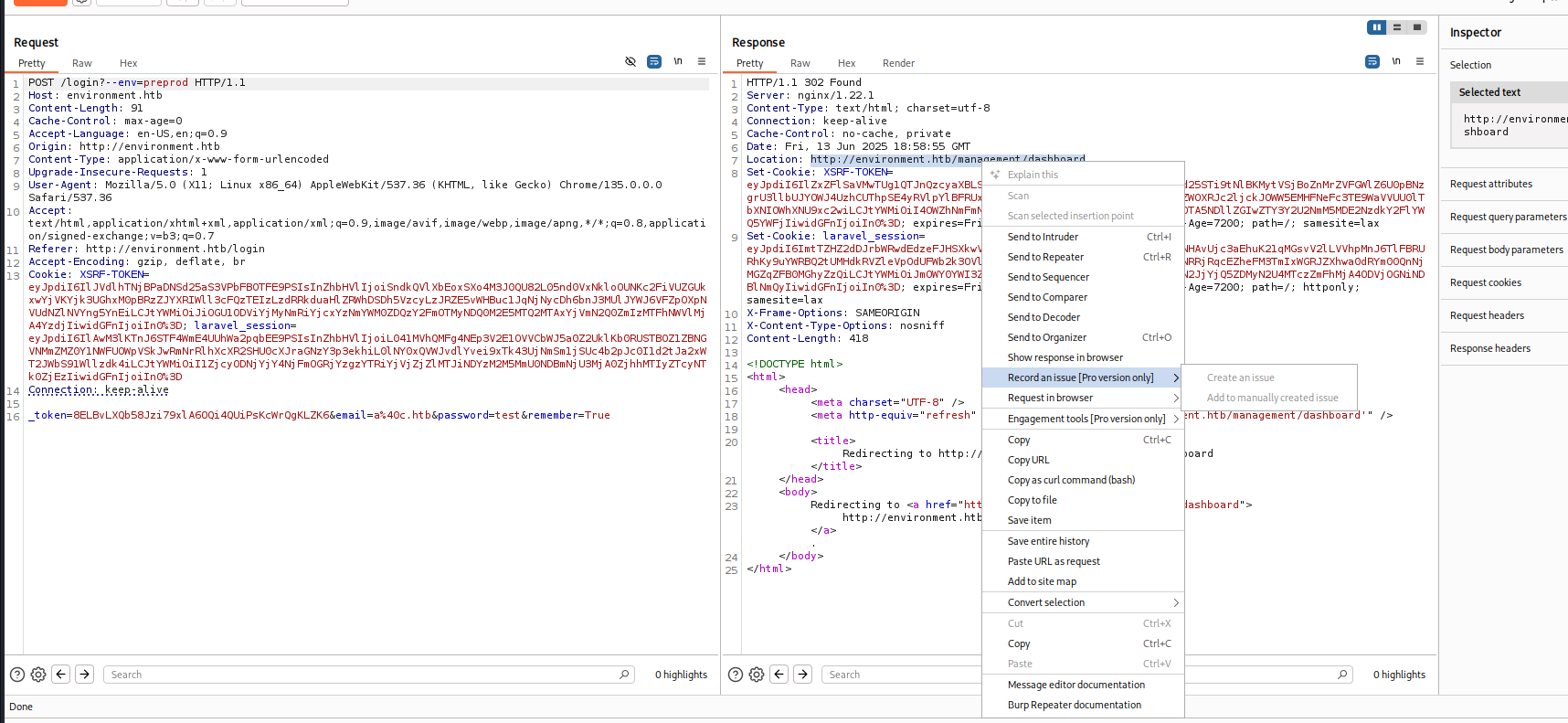Open the Response Render tab
1568x723 pixels.
pyautogui.click(x=899, y=63)
